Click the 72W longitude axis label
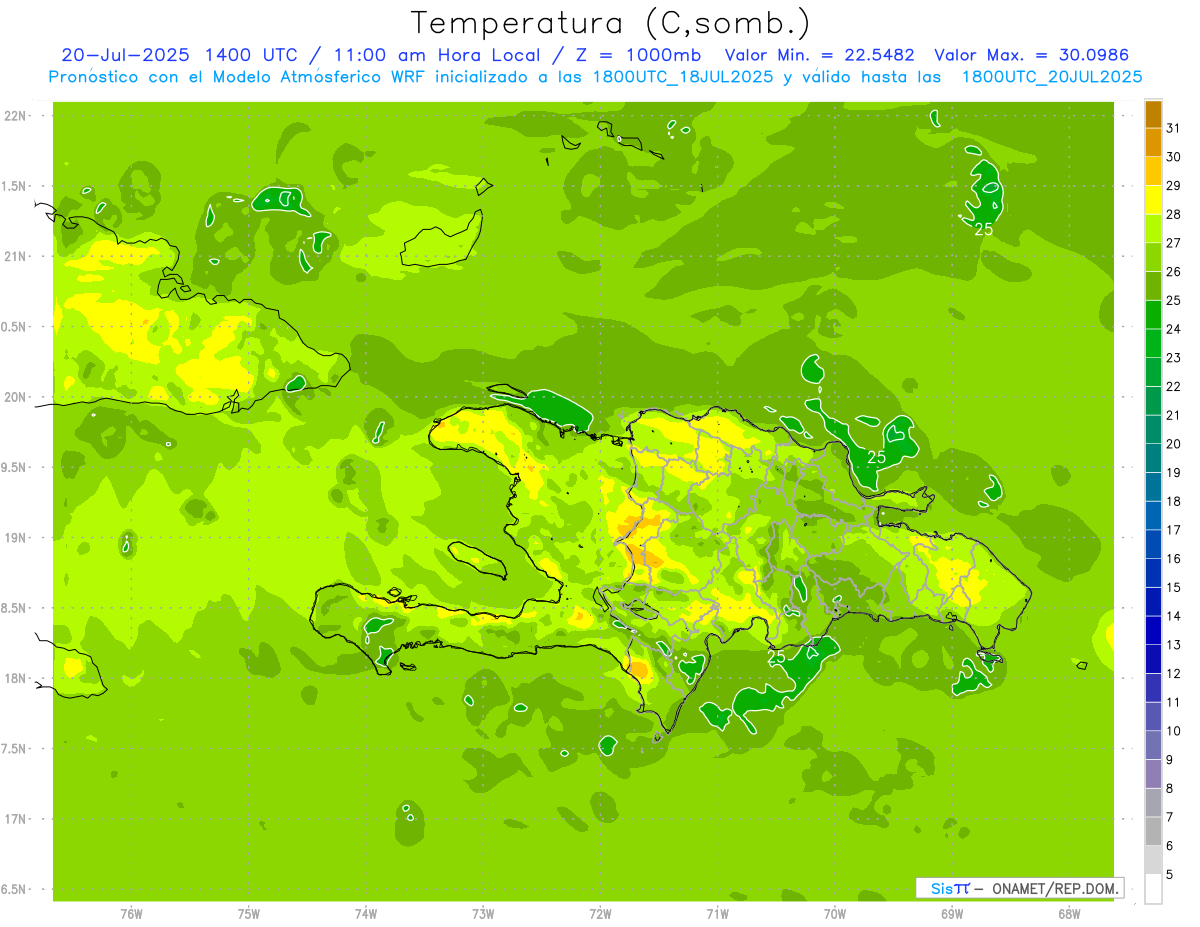This screenshot has height=927, width=1200. coord(600,914)
